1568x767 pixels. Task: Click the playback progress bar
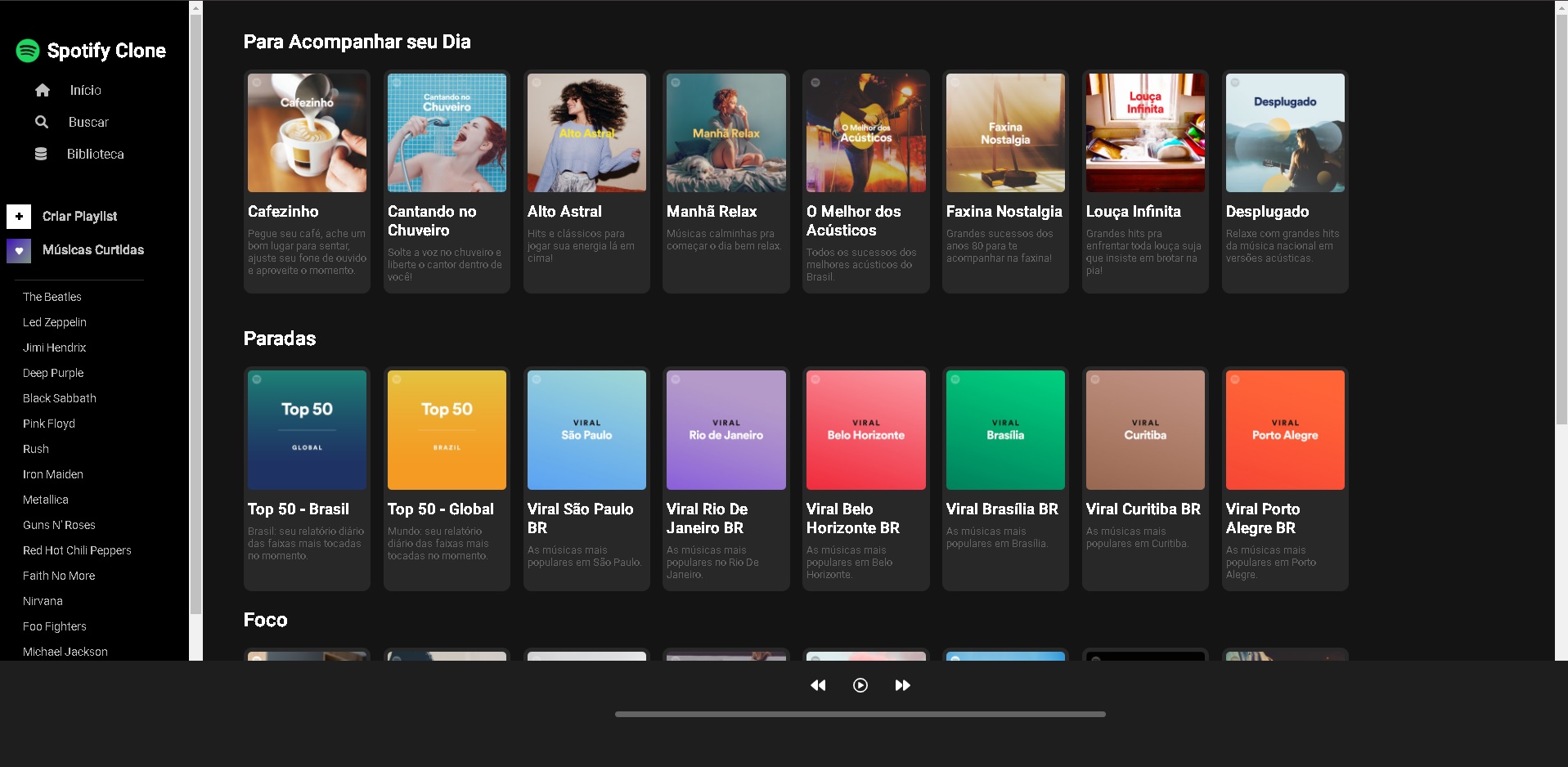[x=860, y=712]
